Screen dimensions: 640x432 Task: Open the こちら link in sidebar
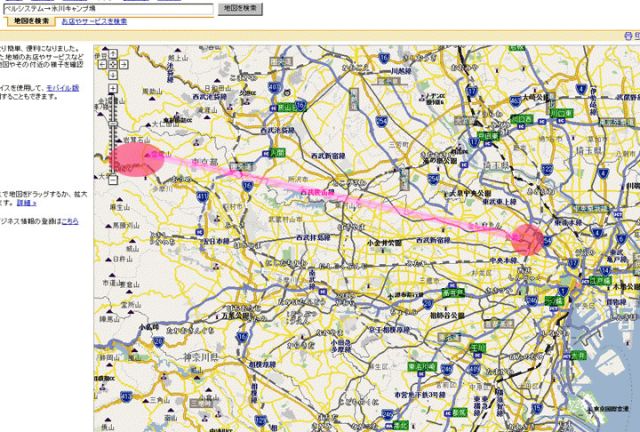[69, 220]
